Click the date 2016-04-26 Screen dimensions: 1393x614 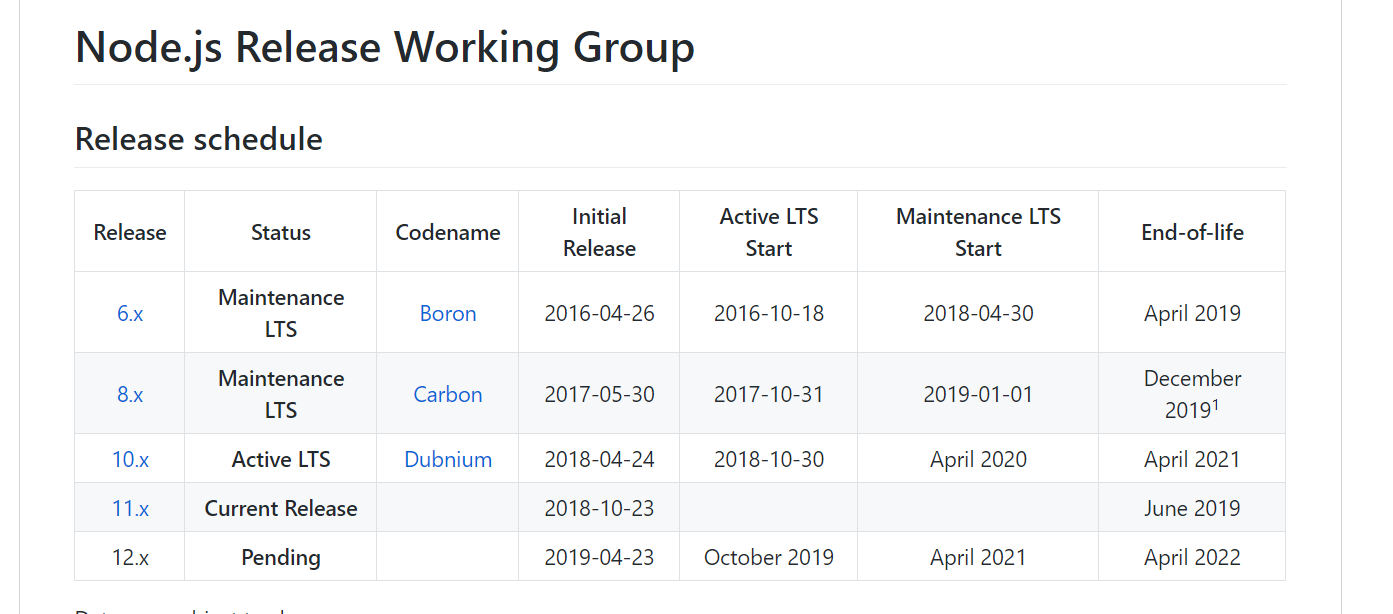coord(599,313)
